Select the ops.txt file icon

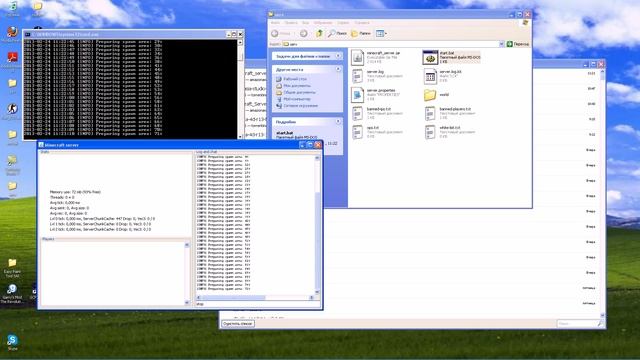click(x=358, y=132)
